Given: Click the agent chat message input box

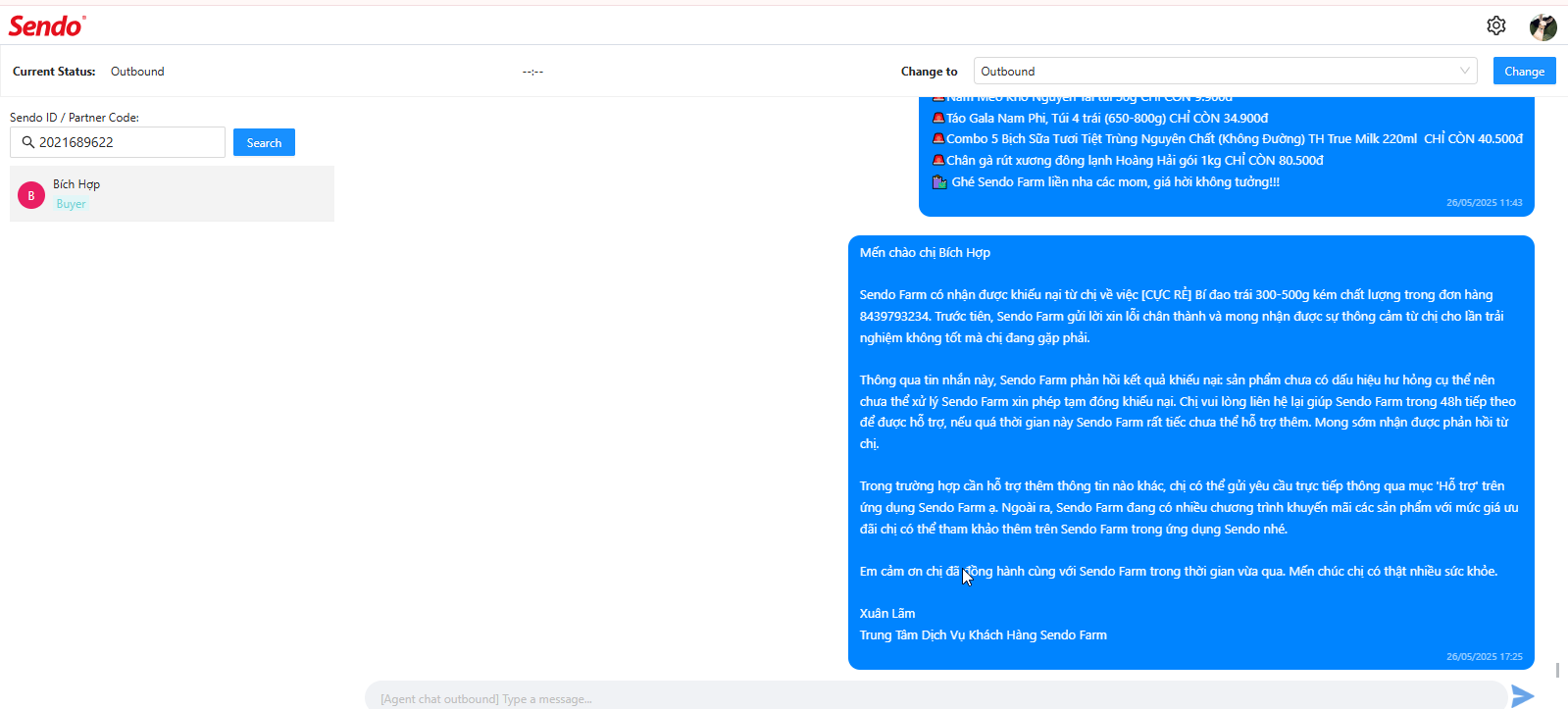Looking at the screenshot, I should [x=936, y=697].
